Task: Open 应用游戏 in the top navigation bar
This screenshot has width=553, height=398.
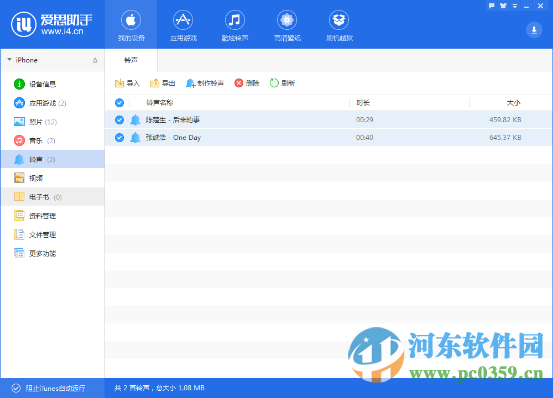Action: point(183,25)
